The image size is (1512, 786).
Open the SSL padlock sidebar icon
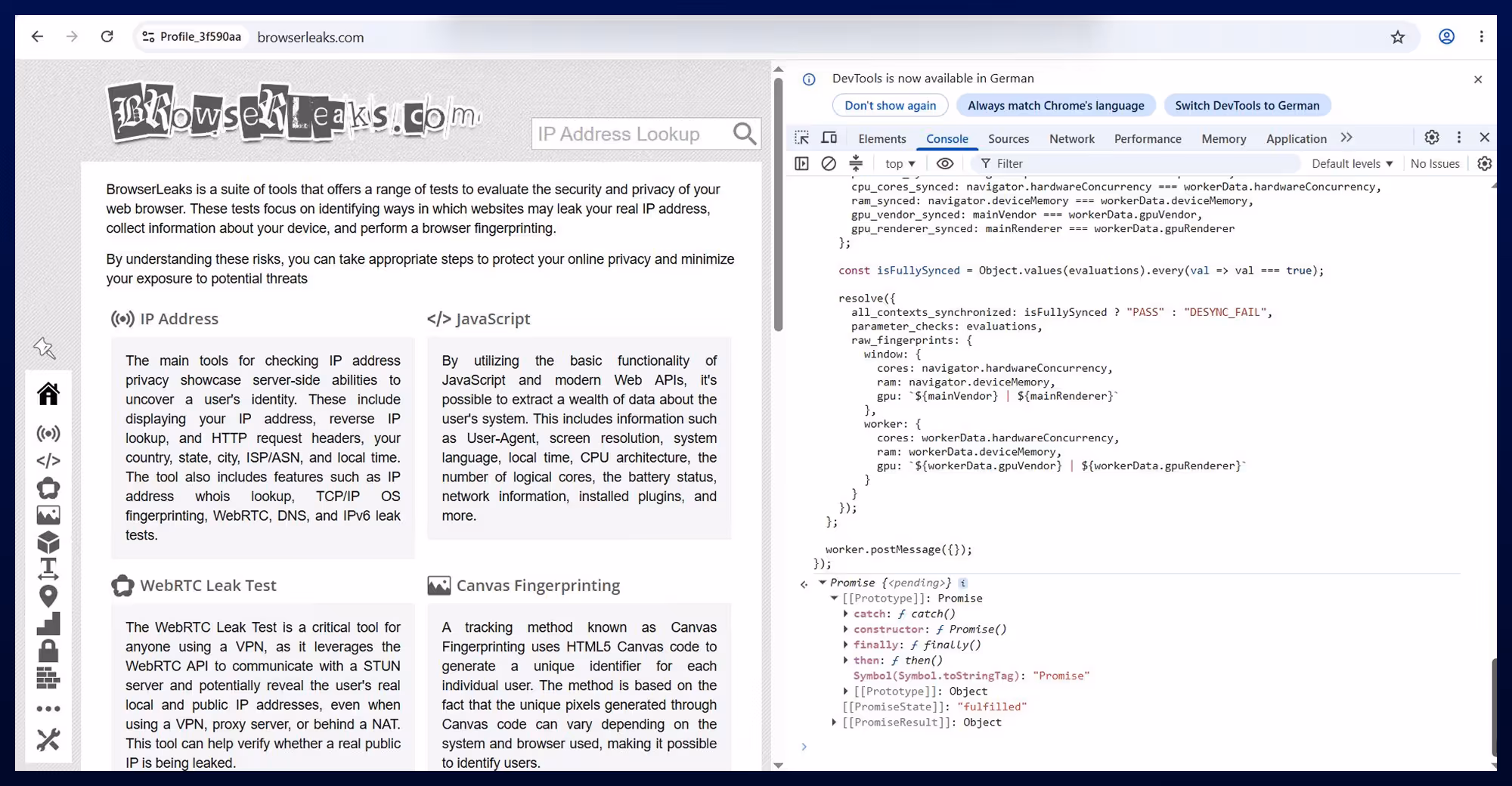[48, 651]
